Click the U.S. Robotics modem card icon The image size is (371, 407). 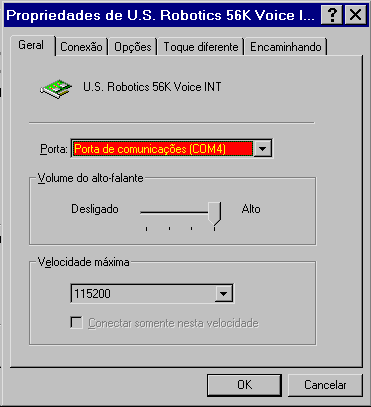56,89
